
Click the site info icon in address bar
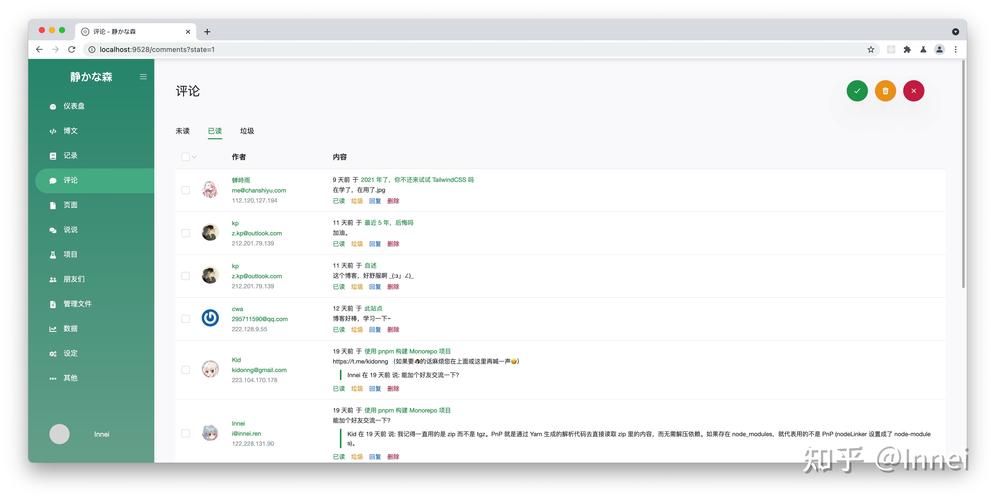[x=91, y=49]
